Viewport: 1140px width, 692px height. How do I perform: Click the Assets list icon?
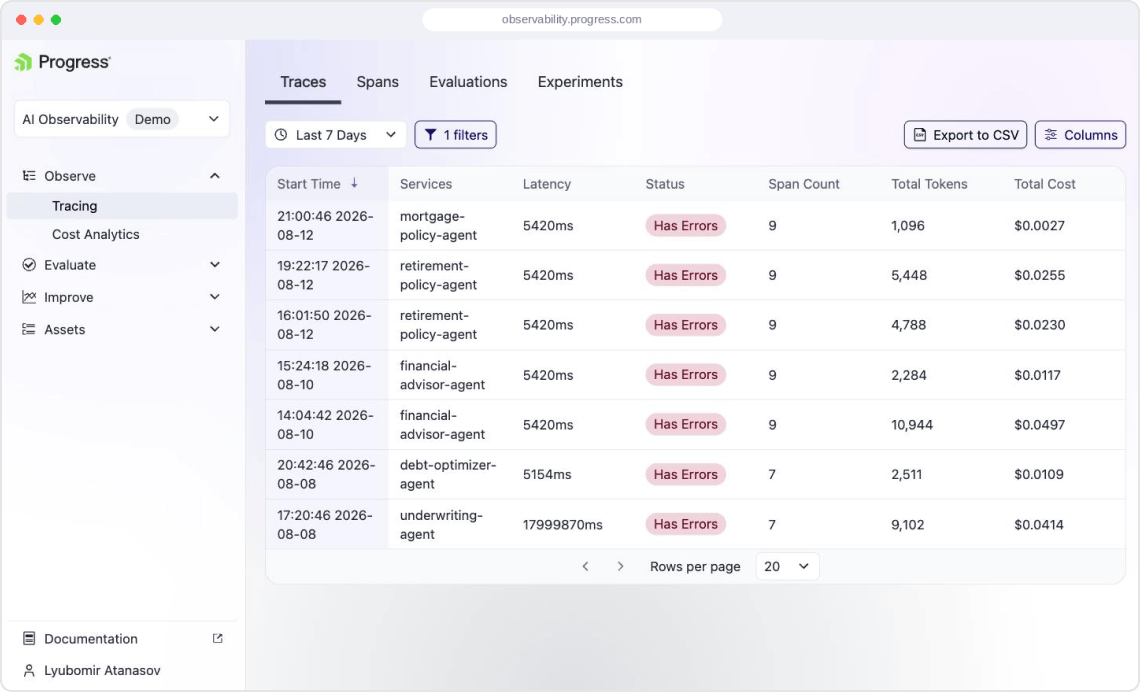(x=29, y=329)
